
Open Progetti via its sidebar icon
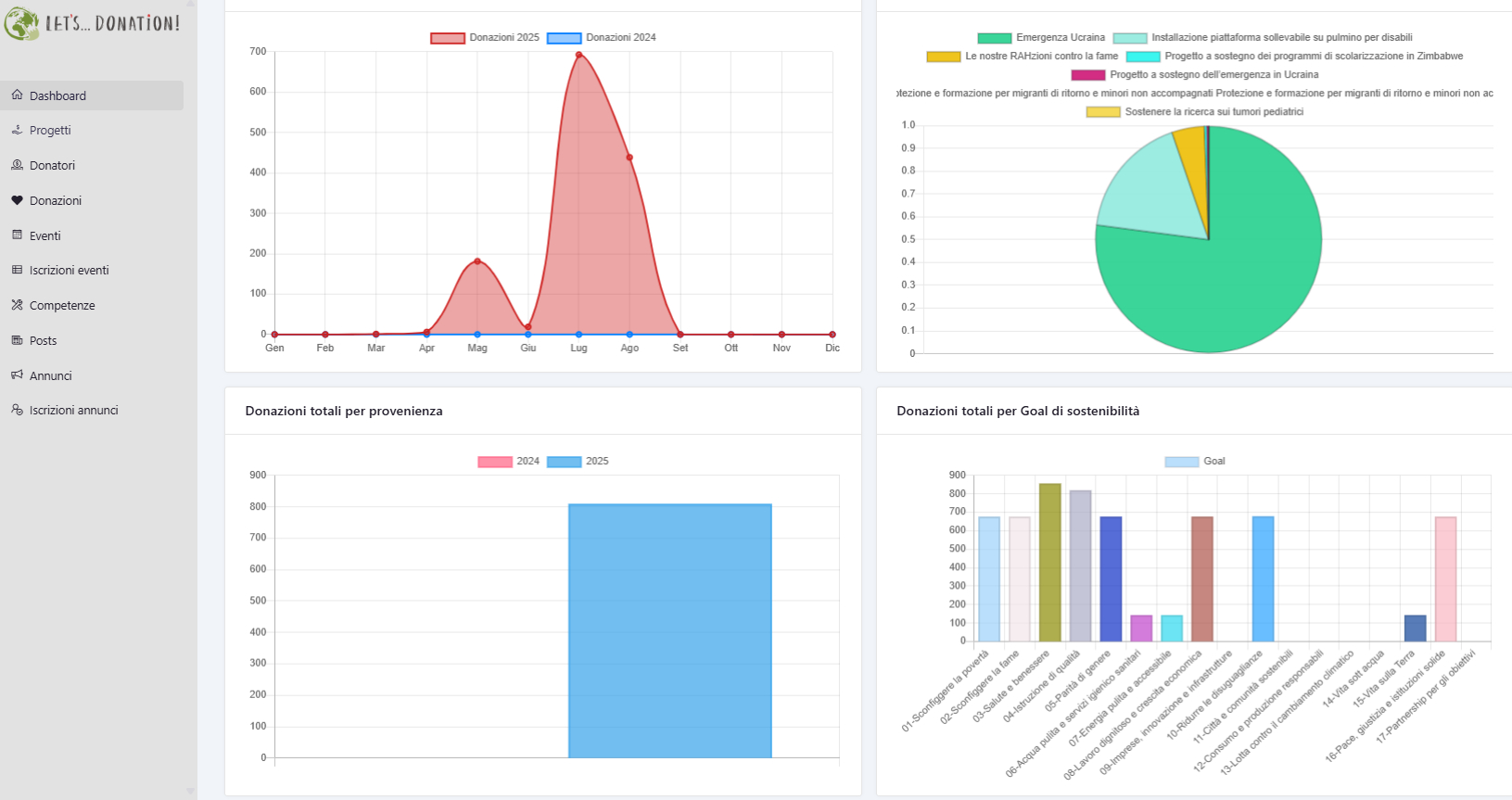17,130
